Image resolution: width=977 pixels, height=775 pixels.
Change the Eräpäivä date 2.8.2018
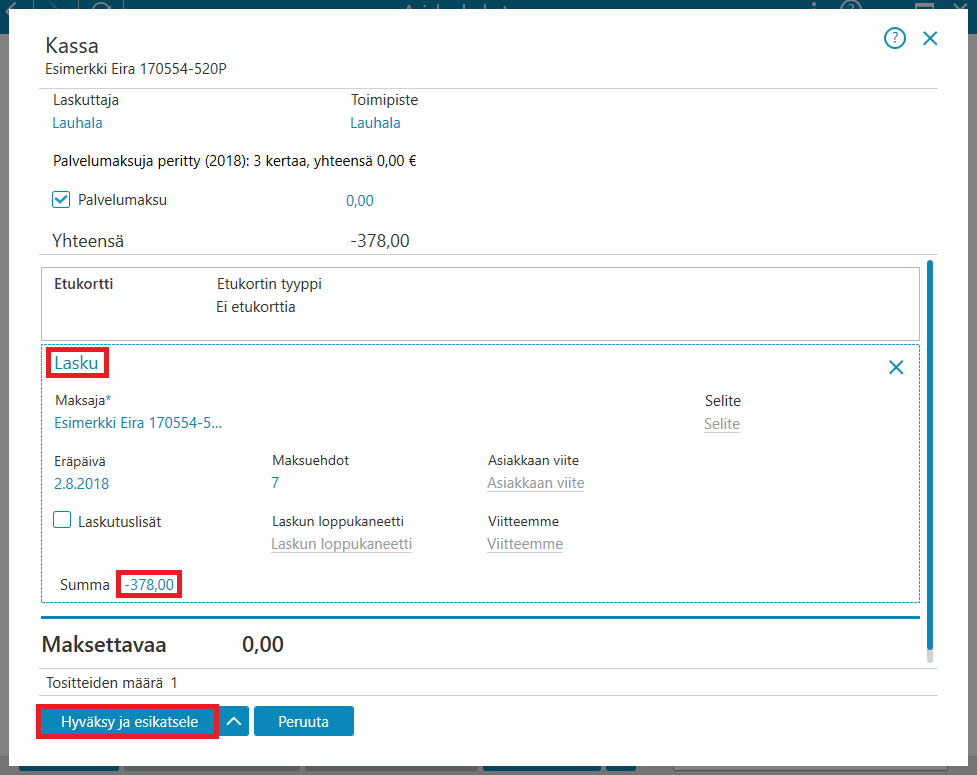pyautogui.click(x=82, y=483)
